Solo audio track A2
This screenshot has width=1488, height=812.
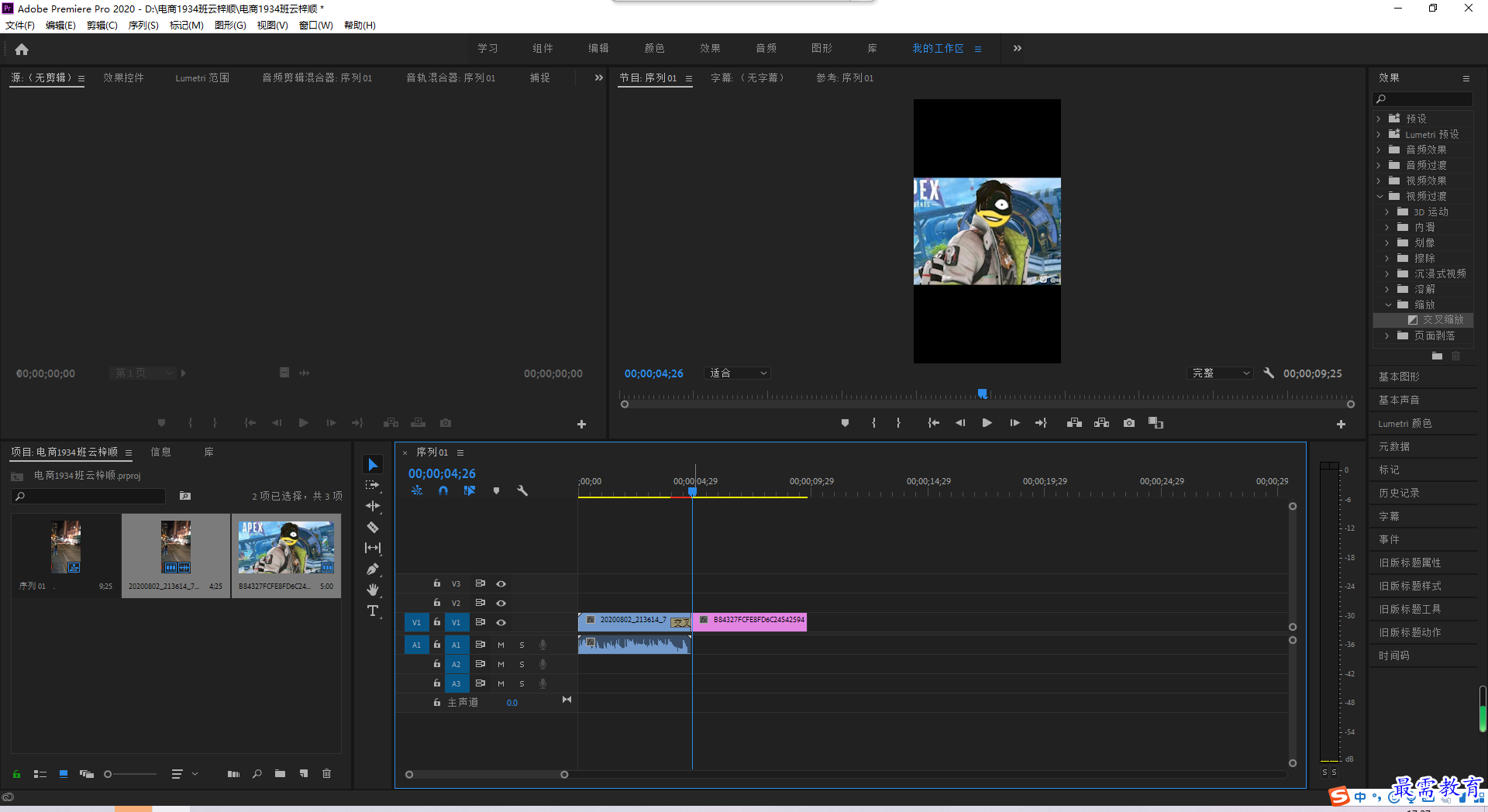pyautogui.click(x=522, y=664)
